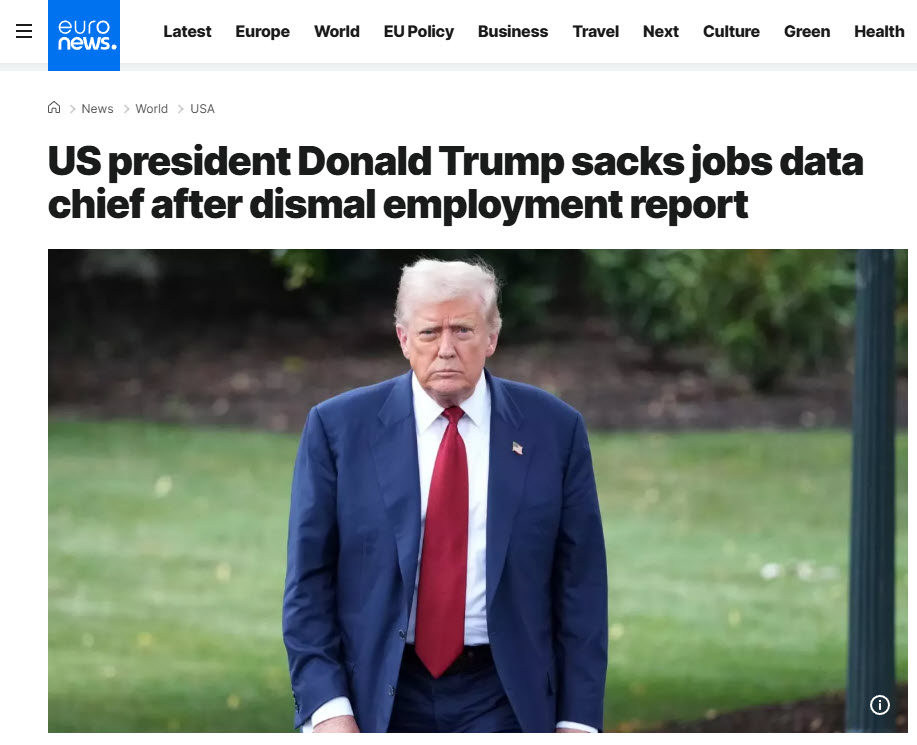The image size is (917, 745).
Task: Navigate to the Business section
Action: [513, 31]
